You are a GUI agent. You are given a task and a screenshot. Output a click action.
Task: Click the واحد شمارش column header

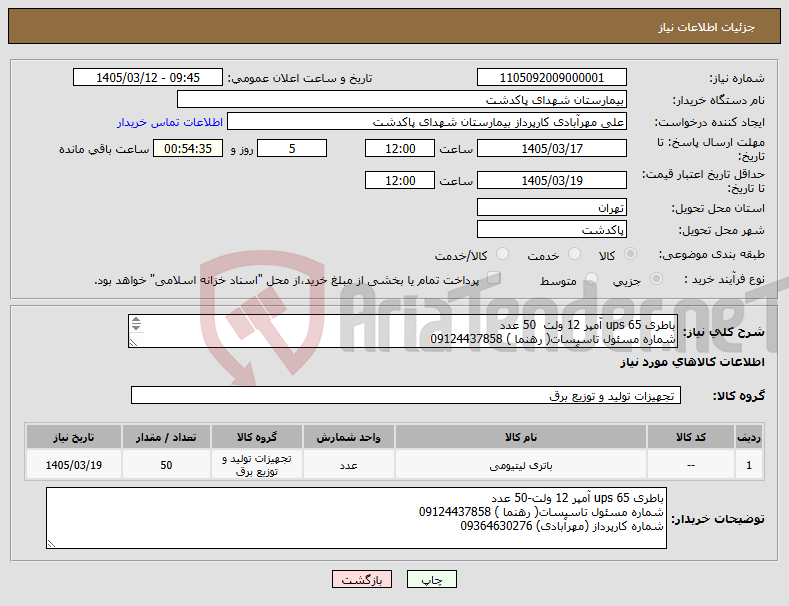coord(348,437)
